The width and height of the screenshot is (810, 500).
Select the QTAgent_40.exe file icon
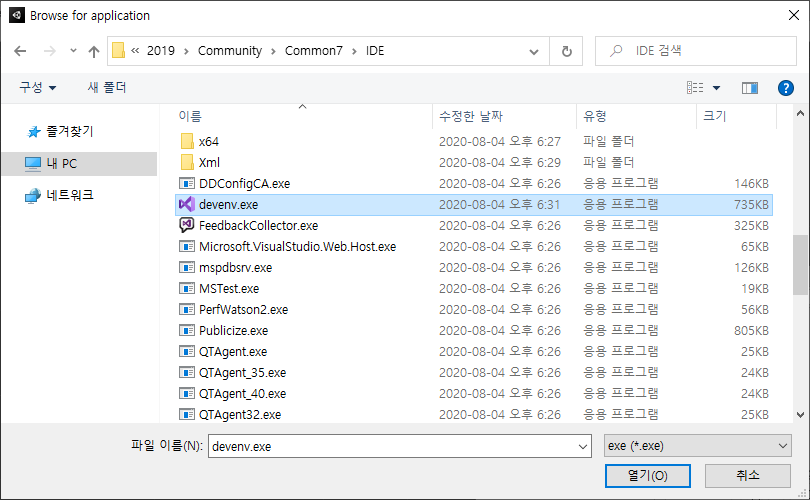click(186, 394)
